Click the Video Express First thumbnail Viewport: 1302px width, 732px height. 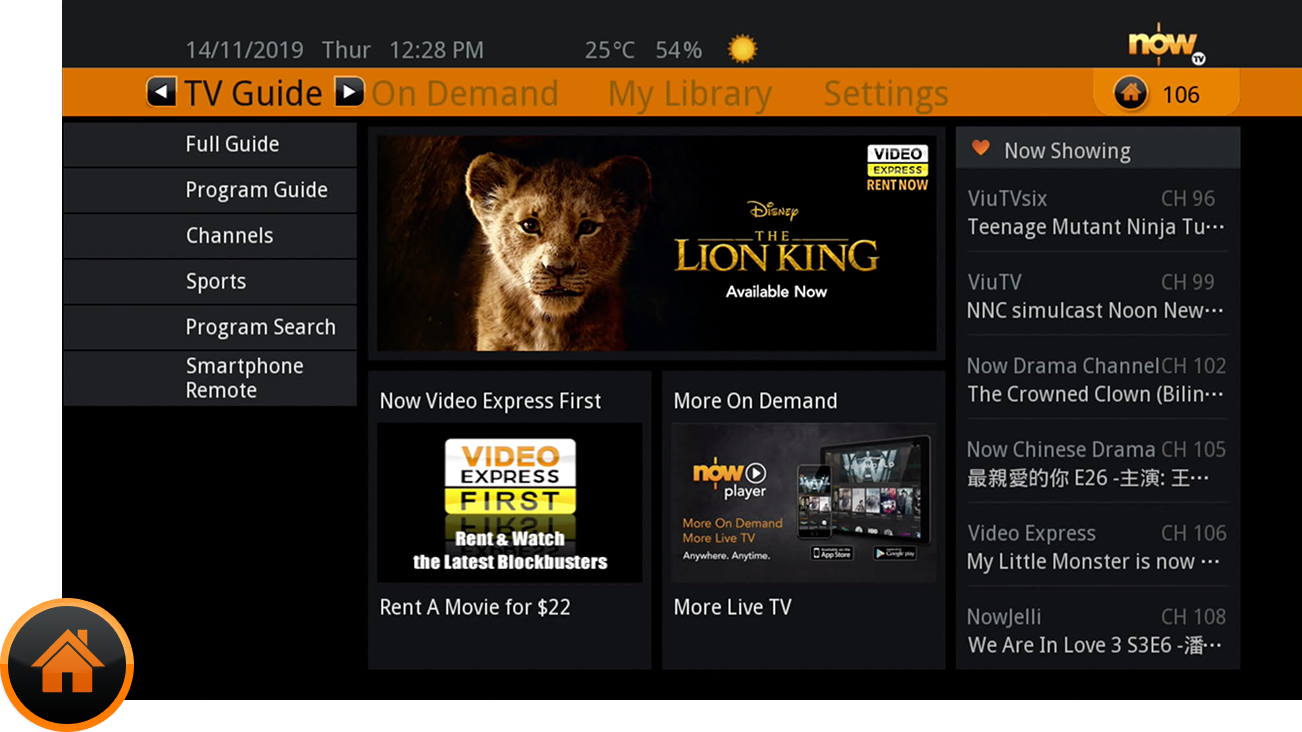coord(510,503)
